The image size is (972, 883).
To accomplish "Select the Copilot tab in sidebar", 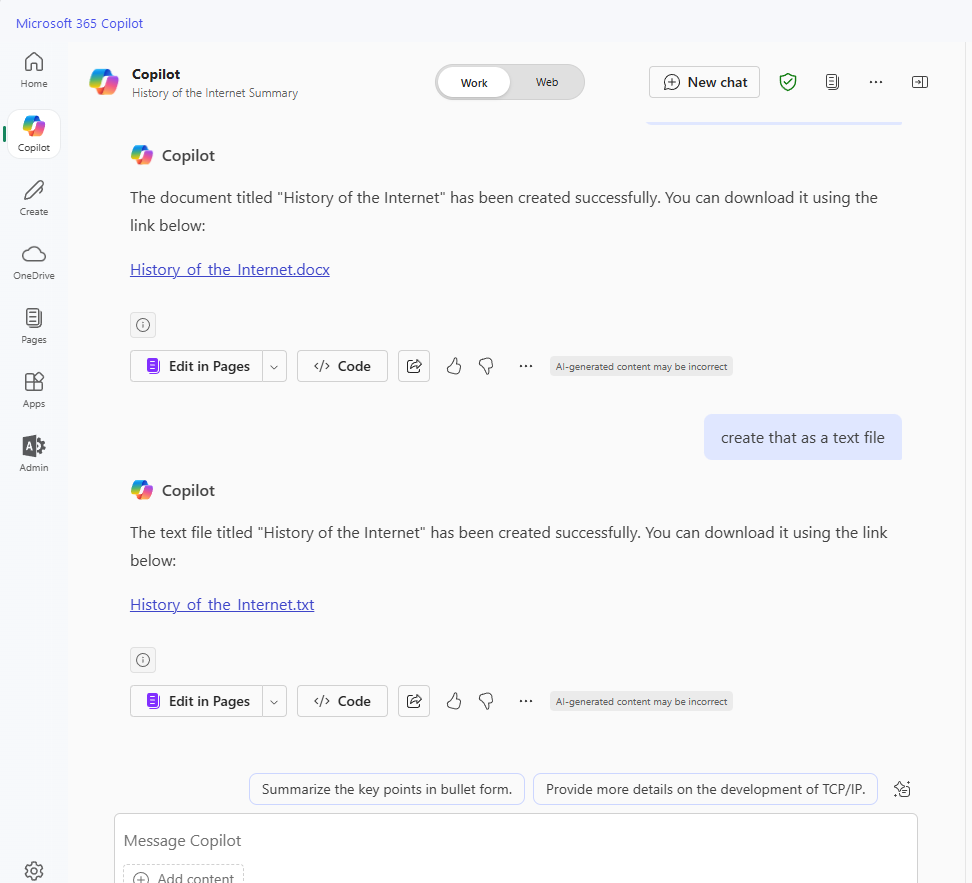I will pyautogui.click(x=34, y=133).
